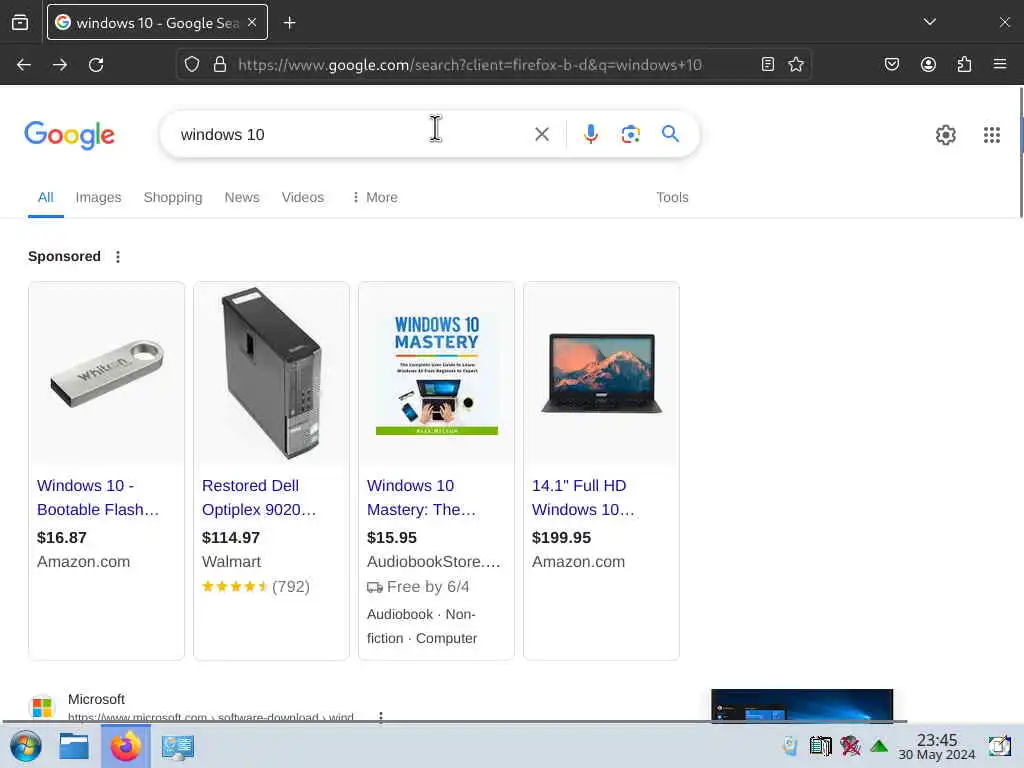Bookmark this page with star icon

coord(795,64)
